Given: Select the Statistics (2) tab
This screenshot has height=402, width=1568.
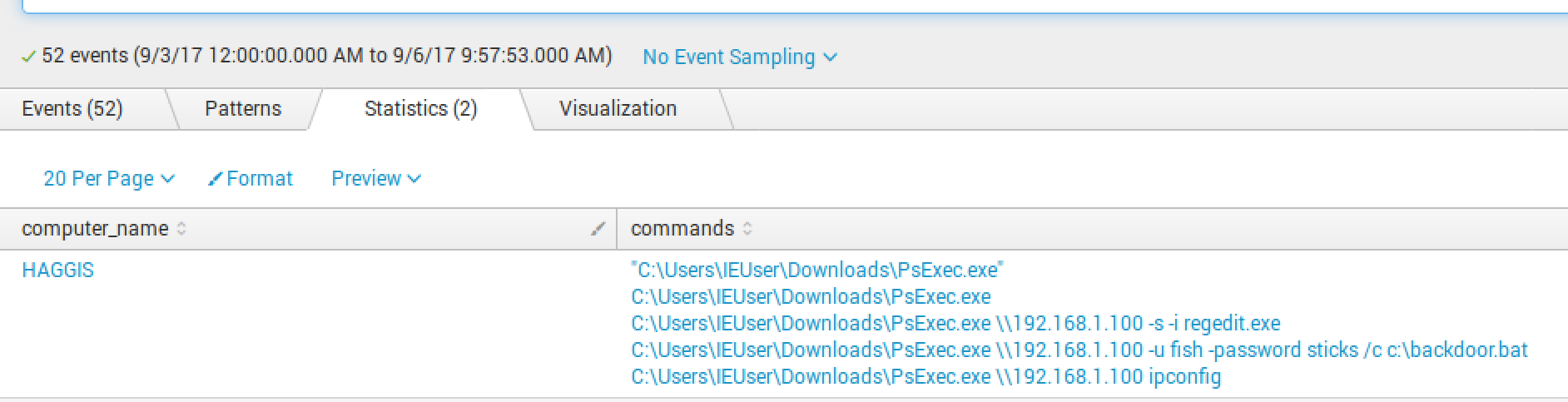Looking at the screenshot, I should (x=420, y=109).
